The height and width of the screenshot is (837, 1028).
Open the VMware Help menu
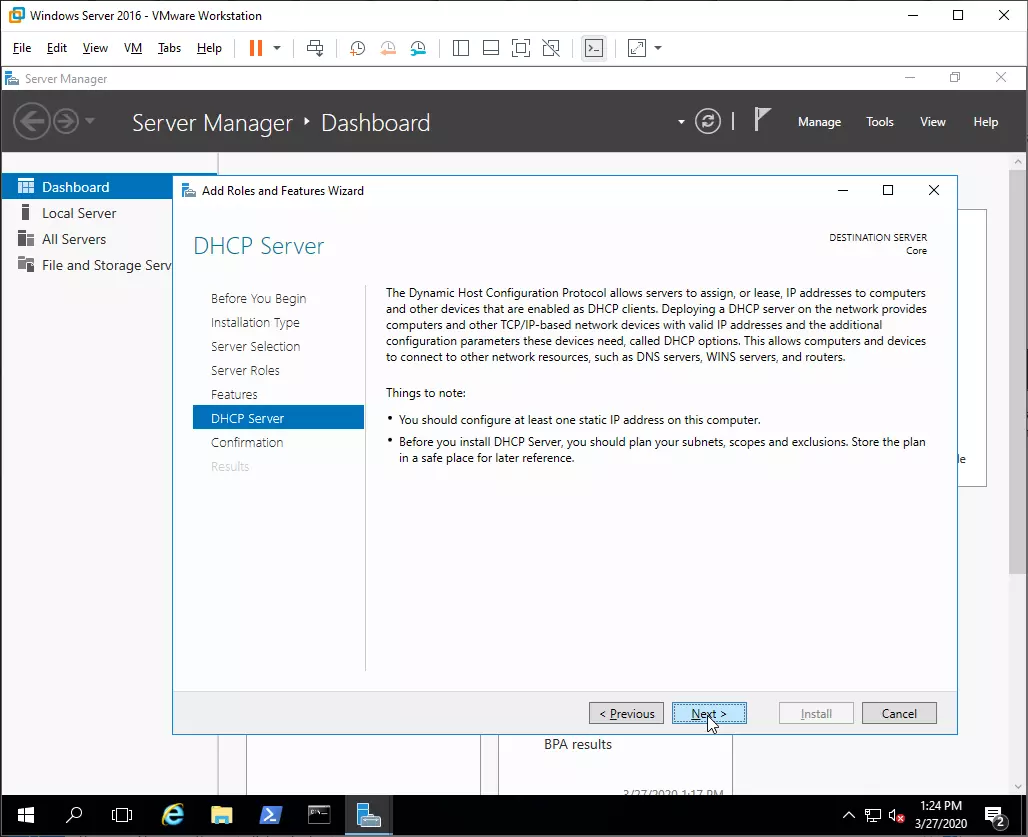coord(209,48)
